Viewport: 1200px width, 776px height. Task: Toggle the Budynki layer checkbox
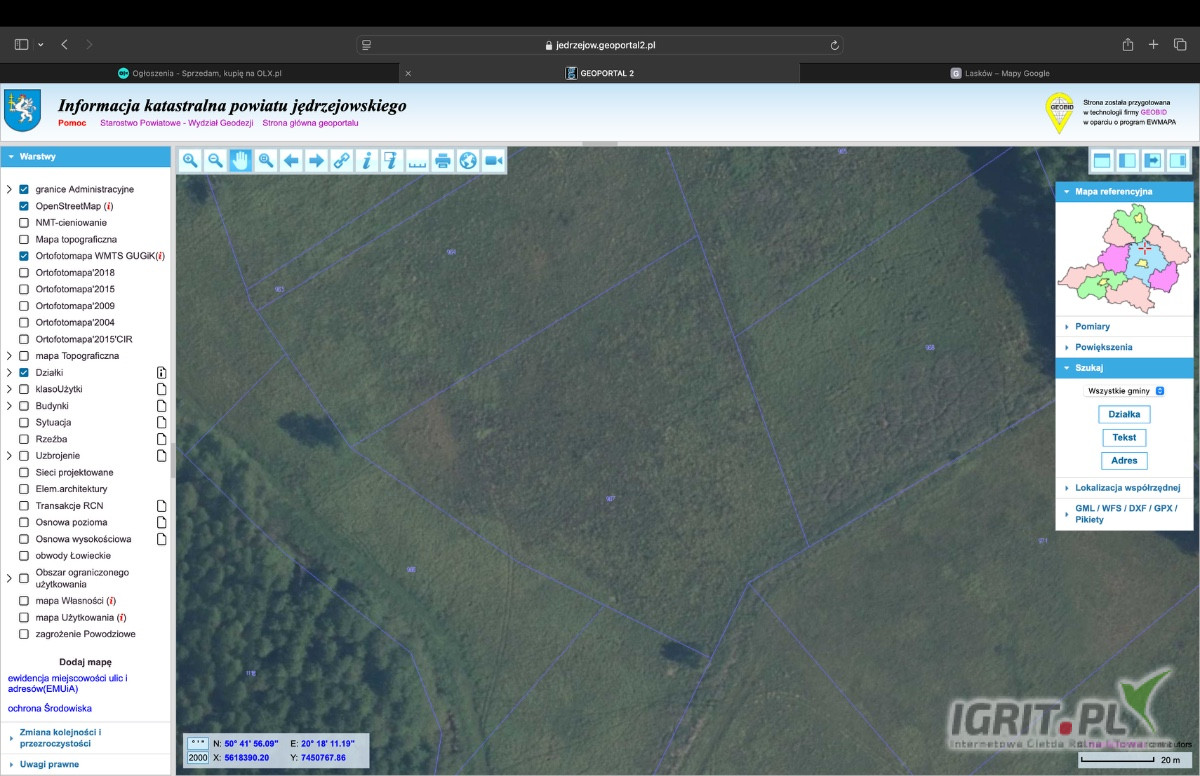tap(24, 406)
